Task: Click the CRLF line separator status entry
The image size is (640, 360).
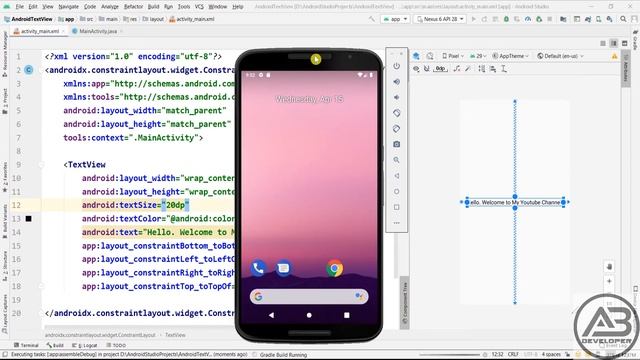Action: click(513, 355)
